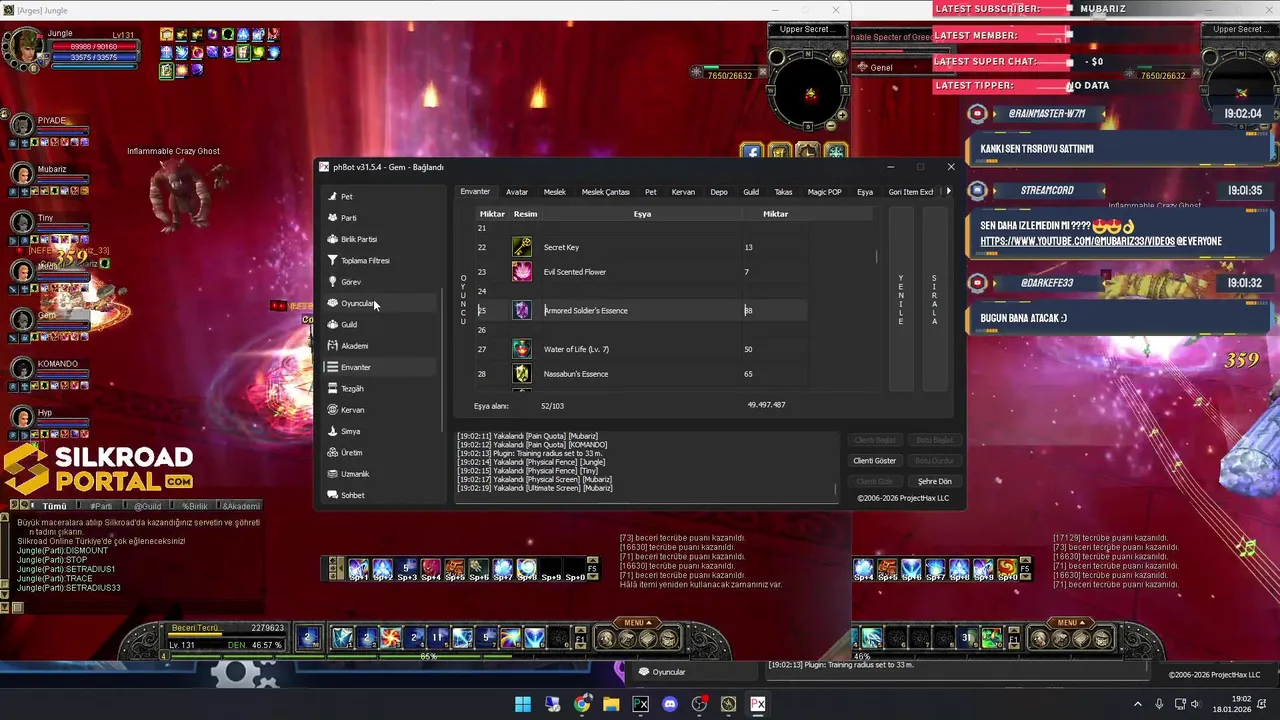Click the Armored Soldier's Essence name cell
The height and width of the screenshot is (720, 1280).
point(642,310)
